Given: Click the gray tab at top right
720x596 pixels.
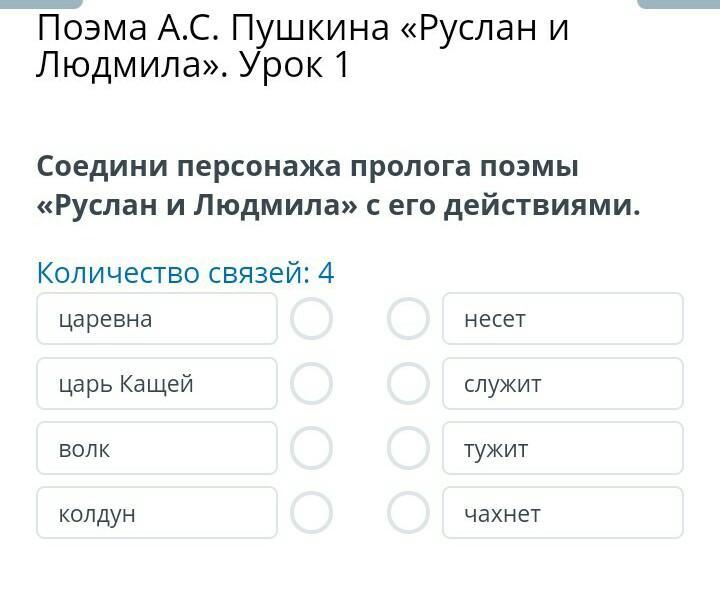Looking at the screenshot, I should (678, 3).
